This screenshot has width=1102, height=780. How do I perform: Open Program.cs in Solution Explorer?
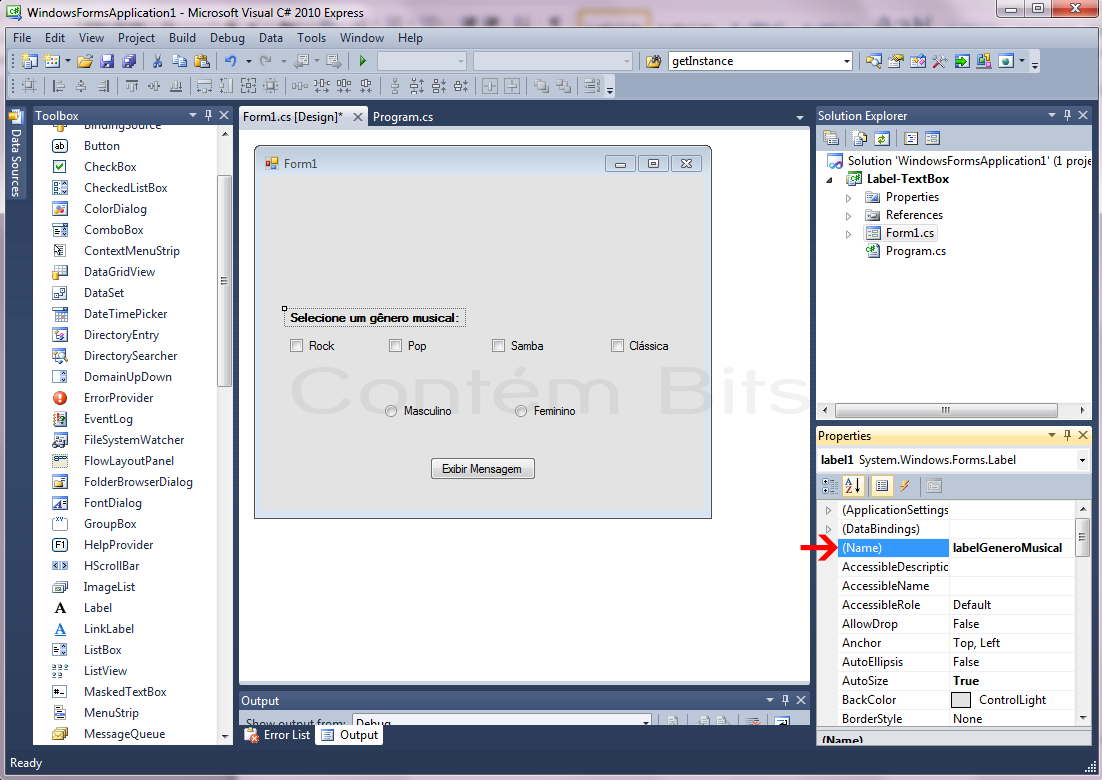[915, 251]
